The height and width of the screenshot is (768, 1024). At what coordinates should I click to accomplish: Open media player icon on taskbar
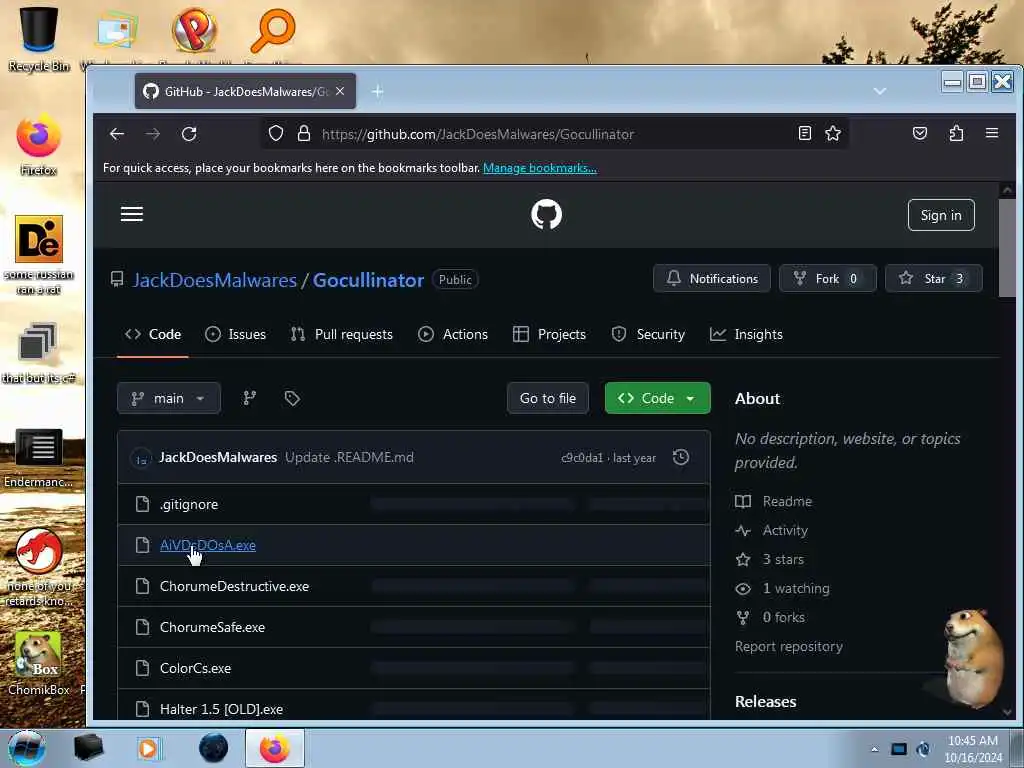150,748
